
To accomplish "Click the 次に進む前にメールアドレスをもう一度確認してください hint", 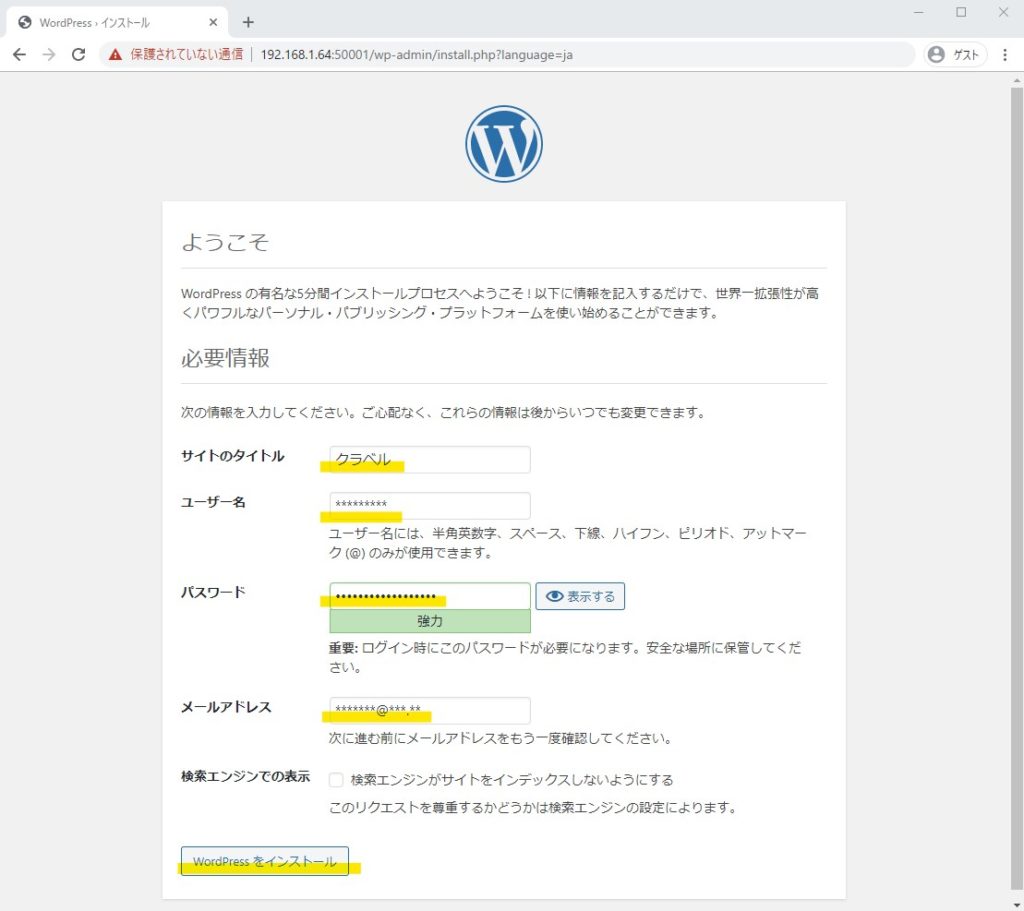I will 500,739.
